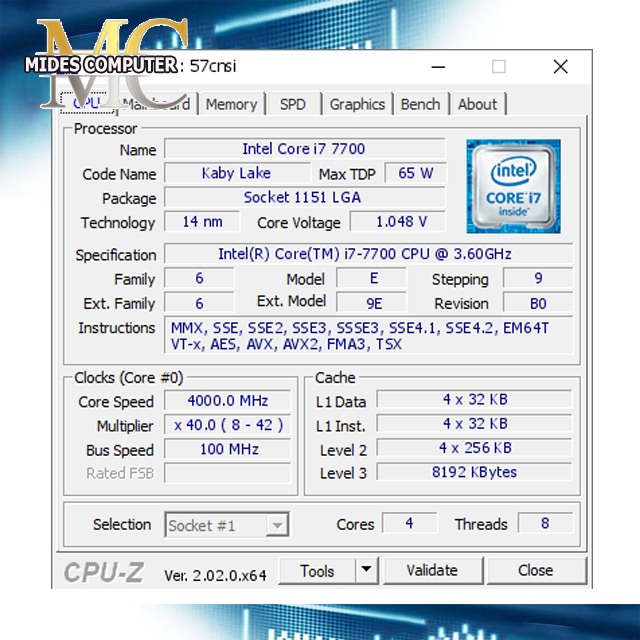Click the Level 3 cache value
This screenshot has width=640, height=640.
point(474,472)
